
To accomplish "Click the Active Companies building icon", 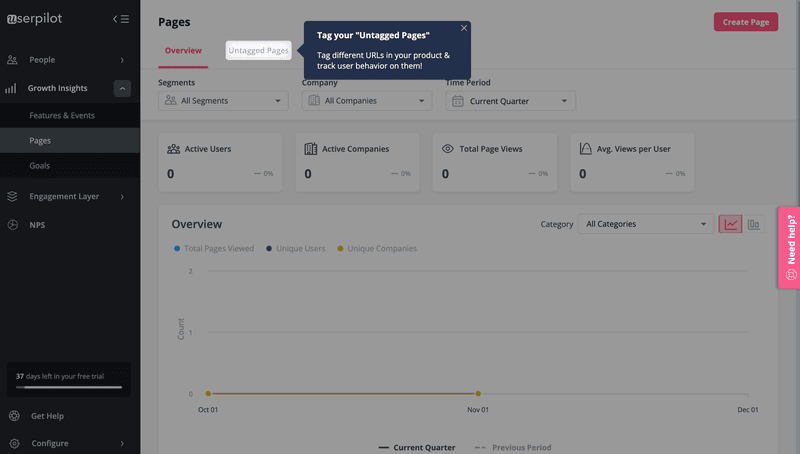I will click(x=311, y=149).
